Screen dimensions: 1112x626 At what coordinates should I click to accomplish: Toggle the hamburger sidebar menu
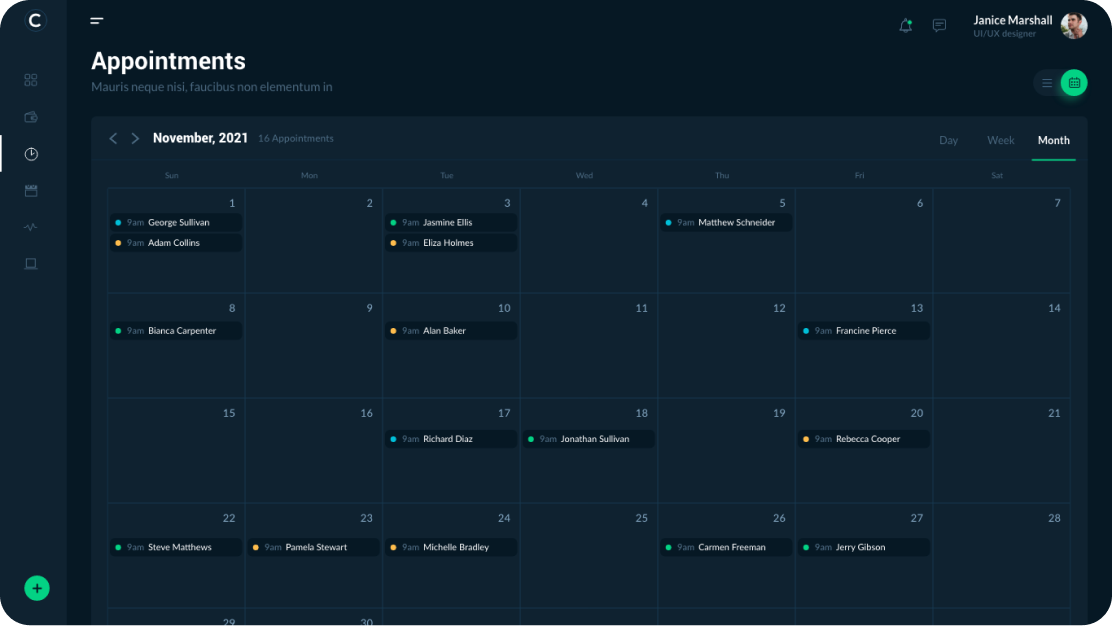pyautogui.click(x=97, y=20)
